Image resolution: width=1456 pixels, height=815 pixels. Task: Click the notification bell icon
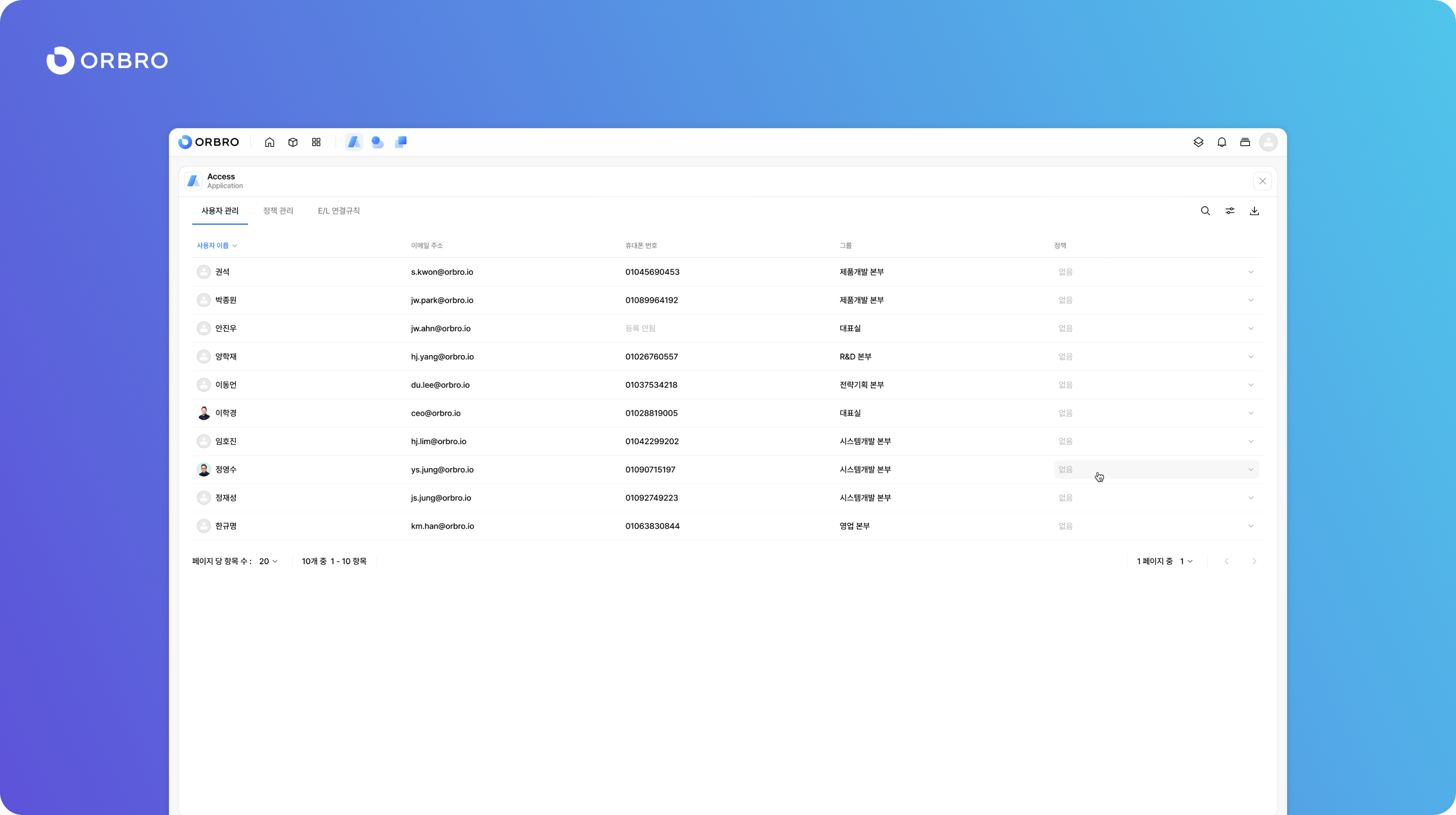click(x=1222, y=142)
